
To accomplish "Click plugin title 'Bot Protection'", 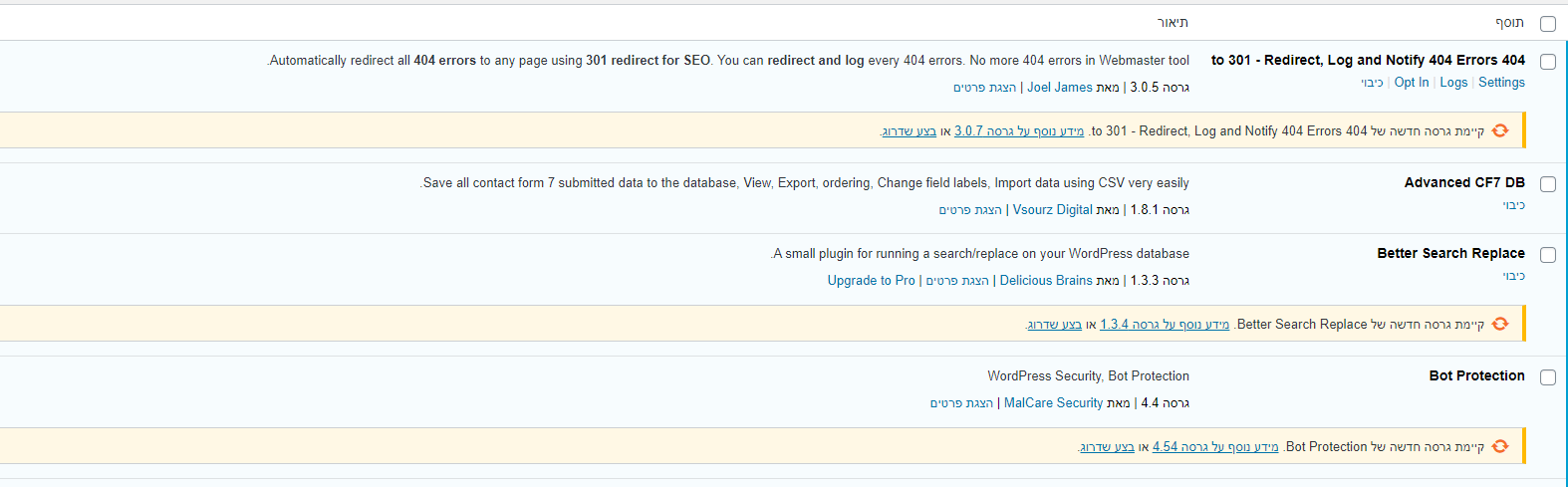I will click(1477, 375).
